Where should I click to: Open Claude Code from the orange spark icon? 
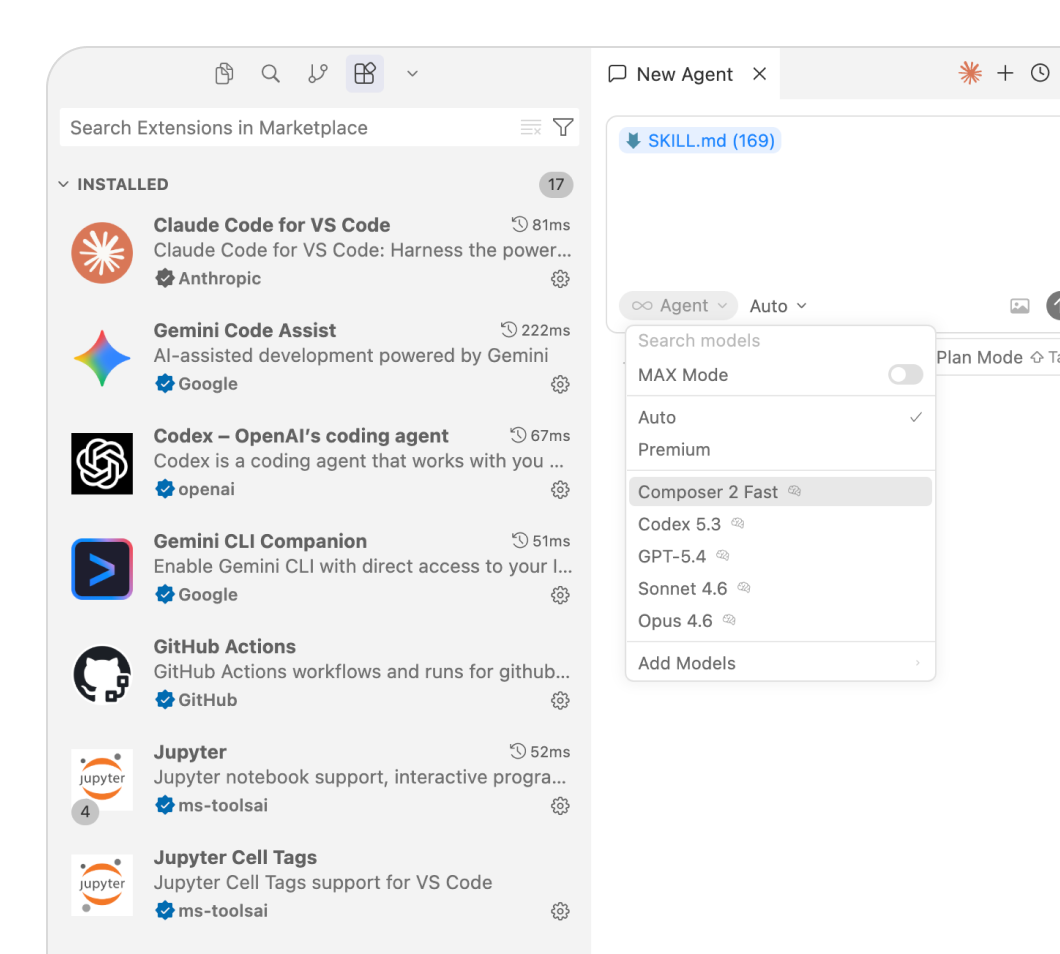point(970,73)
